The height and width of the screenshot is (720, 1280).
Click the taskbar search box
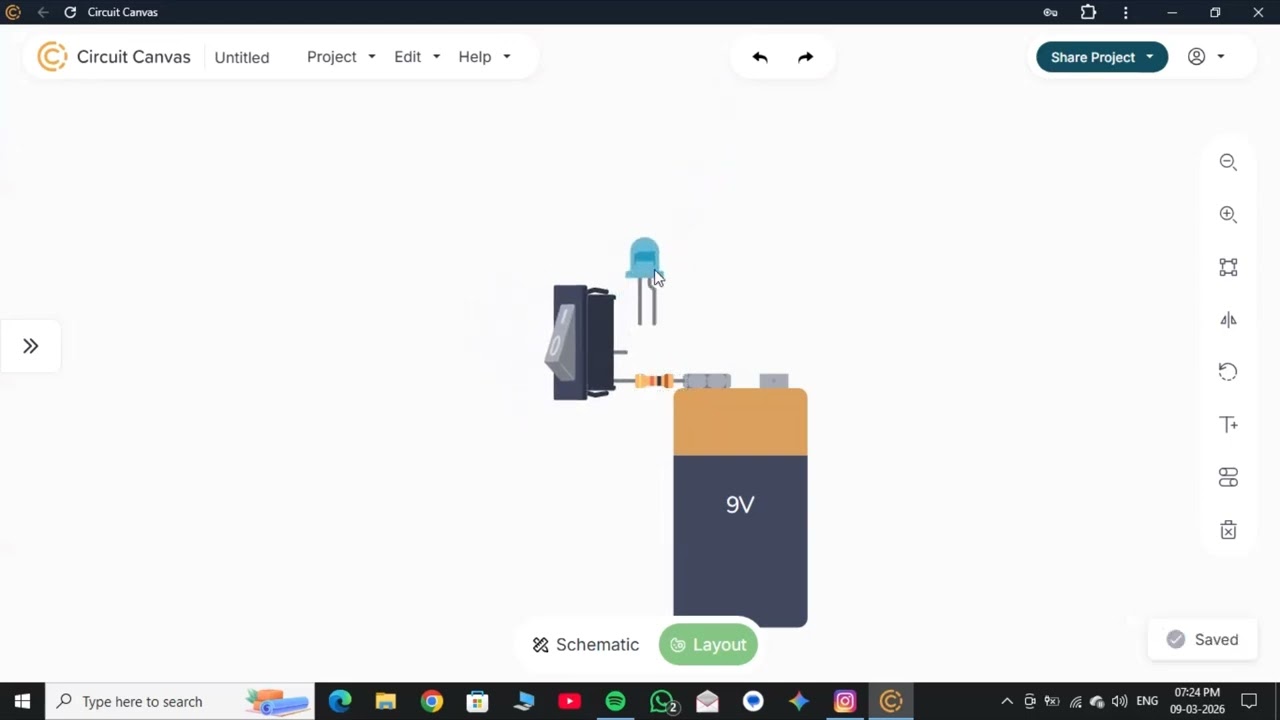click(180, 701)
